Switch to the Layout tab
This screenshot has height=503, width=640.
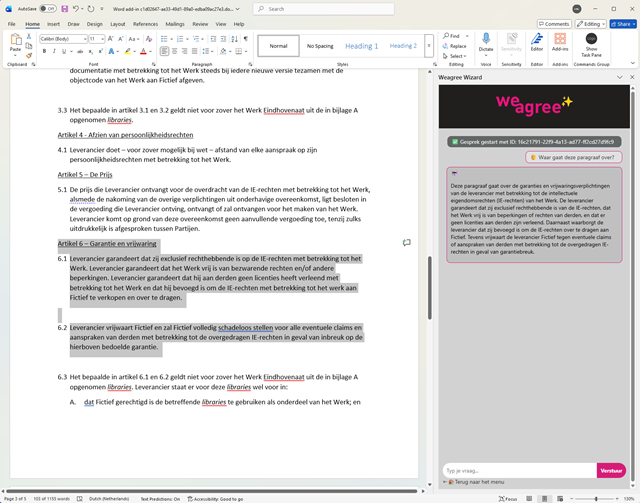pyautogui.click(x=118, y=24)
